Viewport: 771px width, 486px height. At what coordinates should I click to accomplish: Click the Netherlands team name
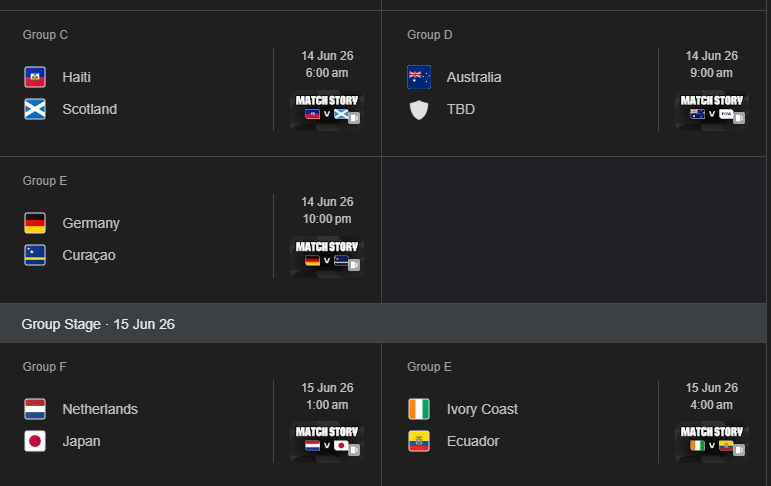[100, 409]
